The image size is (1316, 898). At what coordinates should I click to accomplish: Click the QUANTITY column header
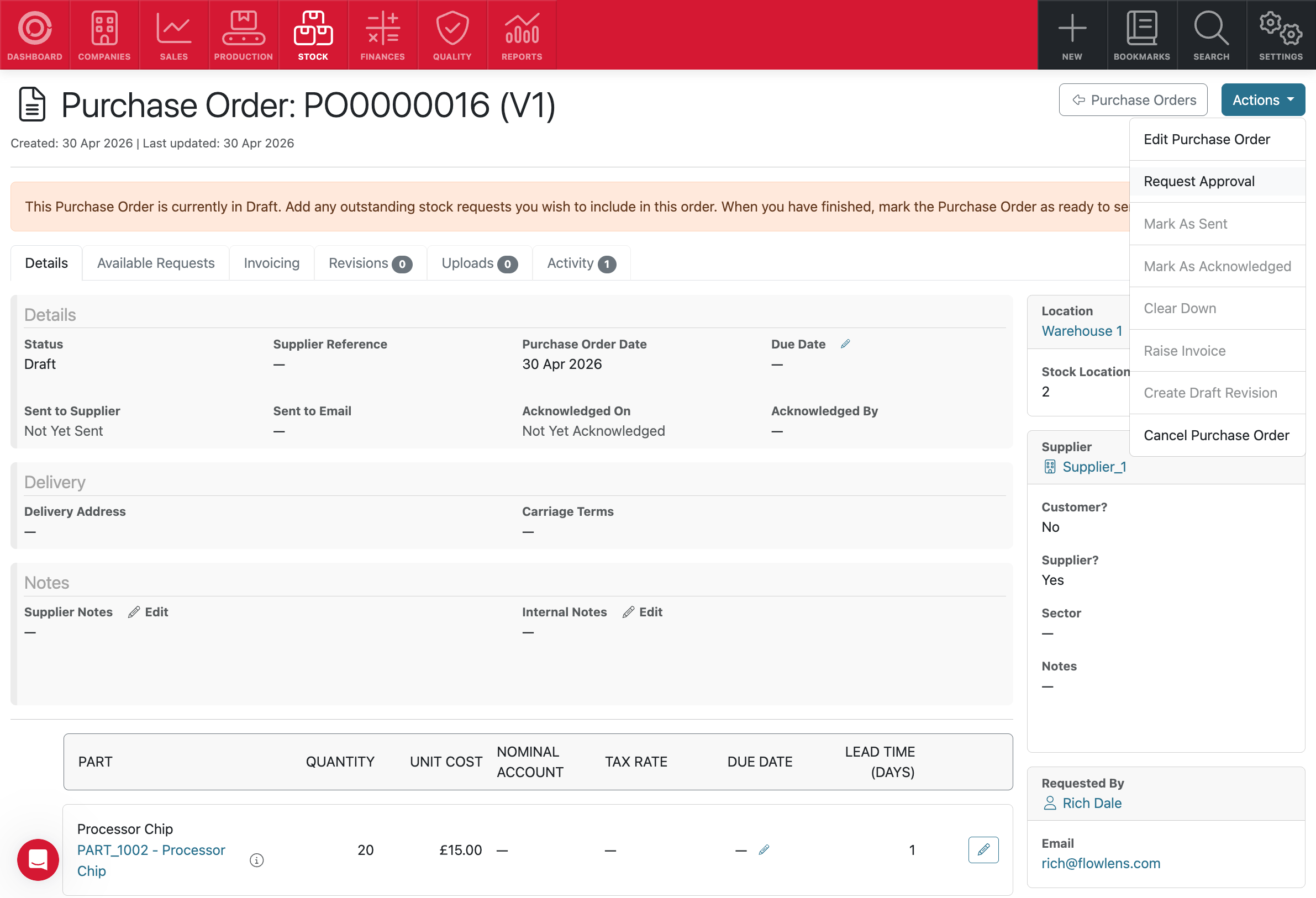point(340,762)
